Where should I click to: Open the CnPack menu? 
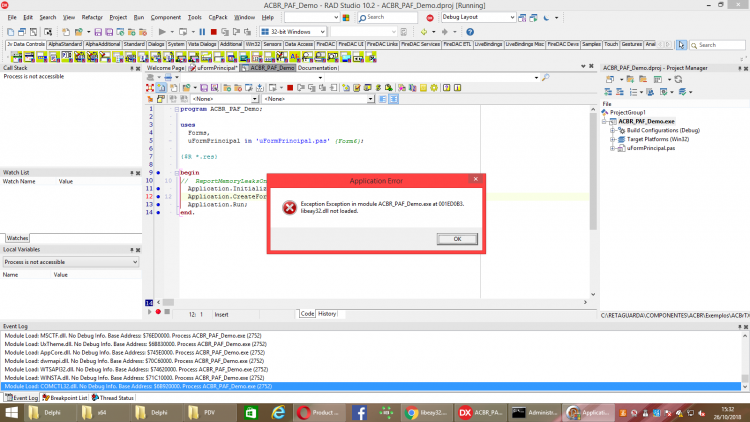pos(218,17)
